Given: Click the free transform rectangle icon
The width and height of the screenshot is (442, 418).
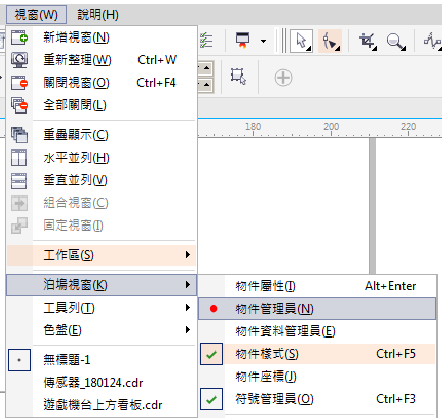Looking at the screenshot, I should click(238, 76).
